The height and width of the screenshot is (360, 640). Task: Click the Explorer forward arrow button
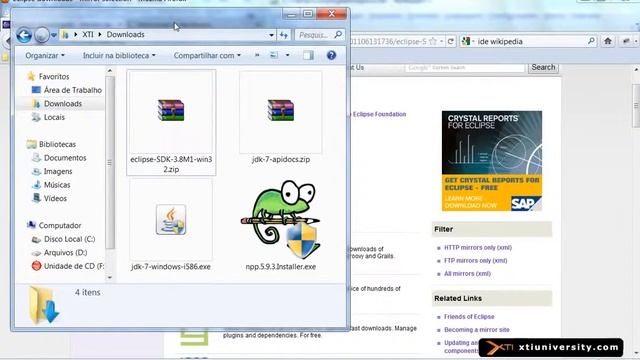pos(41,35)
